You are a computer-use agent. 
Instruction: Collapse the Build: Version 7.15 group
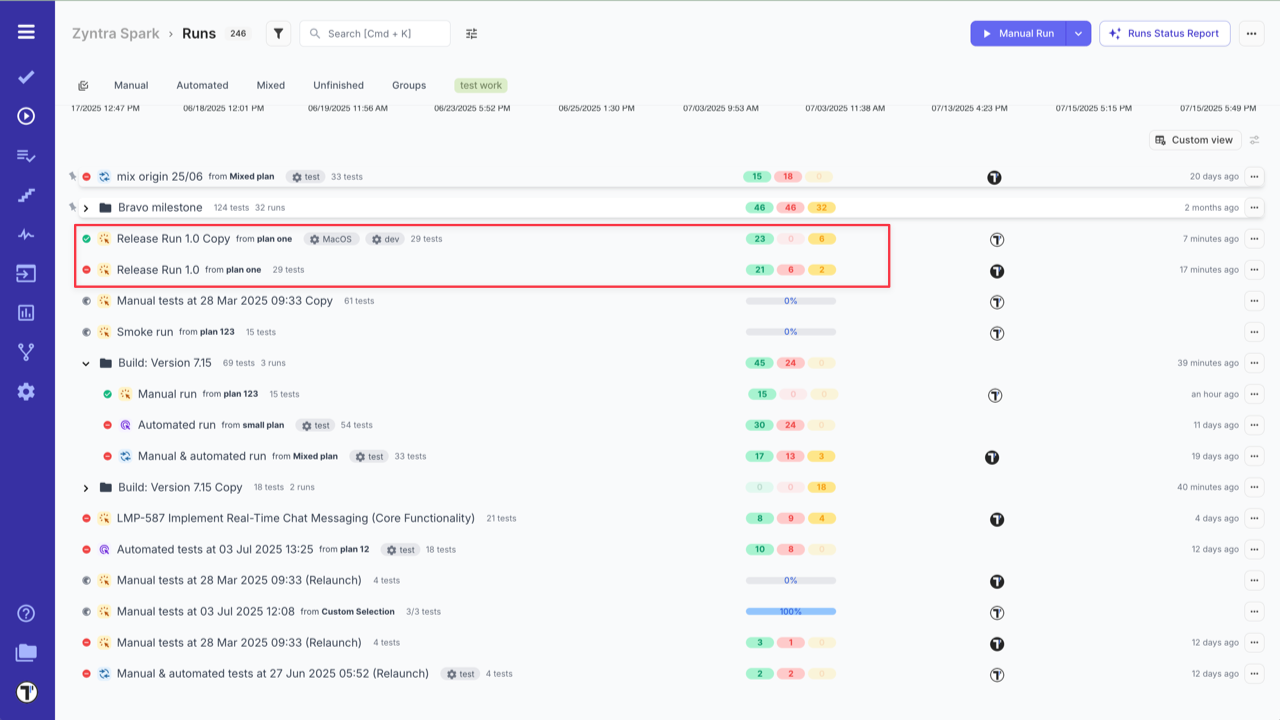tap(86, 363)
